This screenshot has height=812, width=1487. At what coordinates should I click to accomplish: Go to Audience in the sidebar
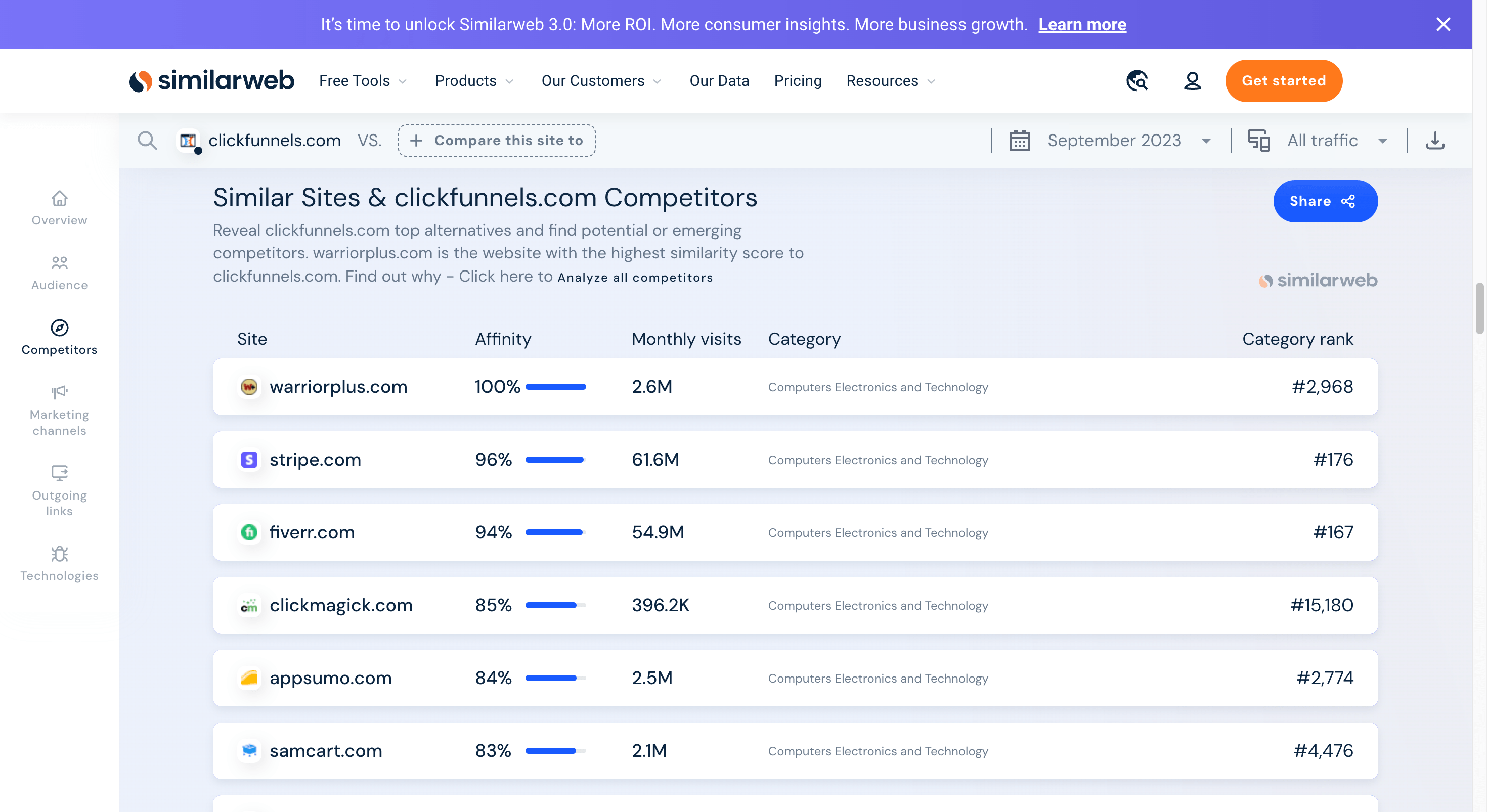click(x=60, y=273)
